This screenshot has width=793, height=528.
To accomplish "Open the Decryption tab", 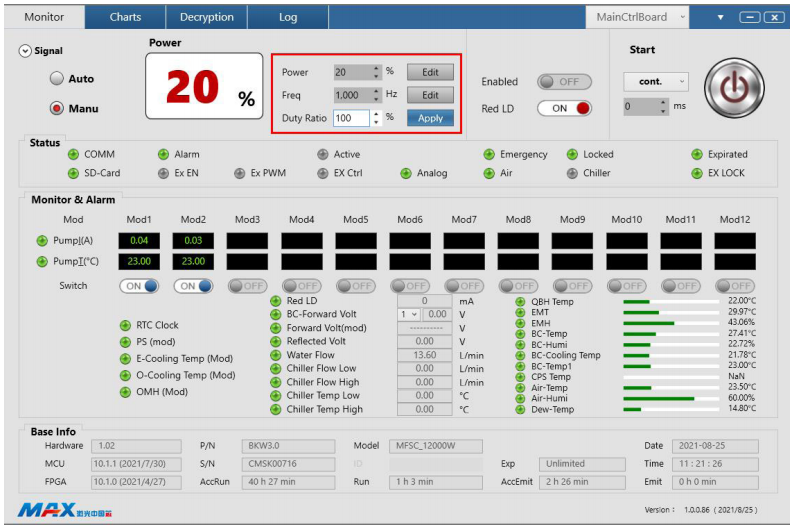I will coord(207,17).
